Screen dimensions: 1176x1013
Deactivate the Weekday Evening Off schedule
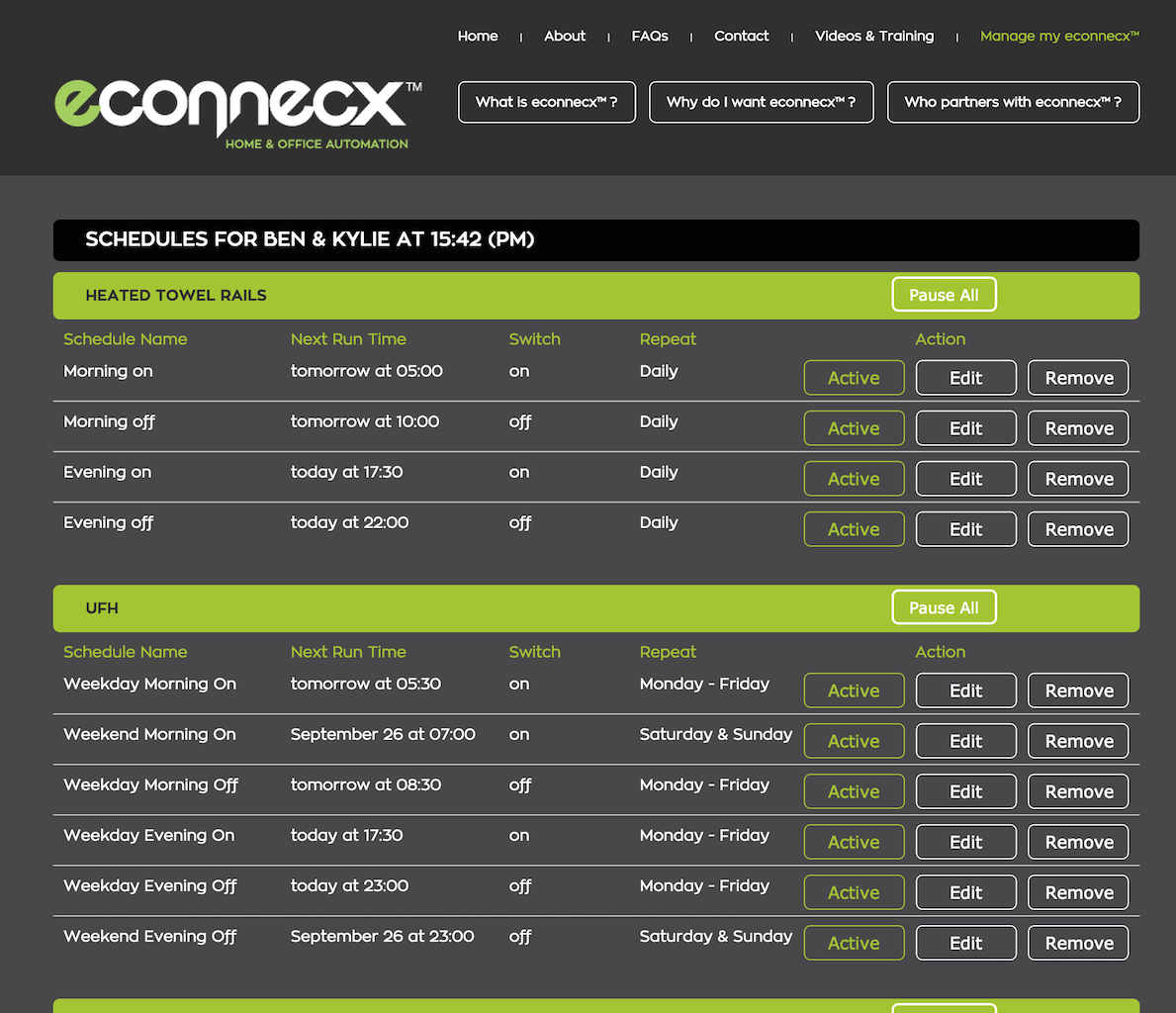854,892
